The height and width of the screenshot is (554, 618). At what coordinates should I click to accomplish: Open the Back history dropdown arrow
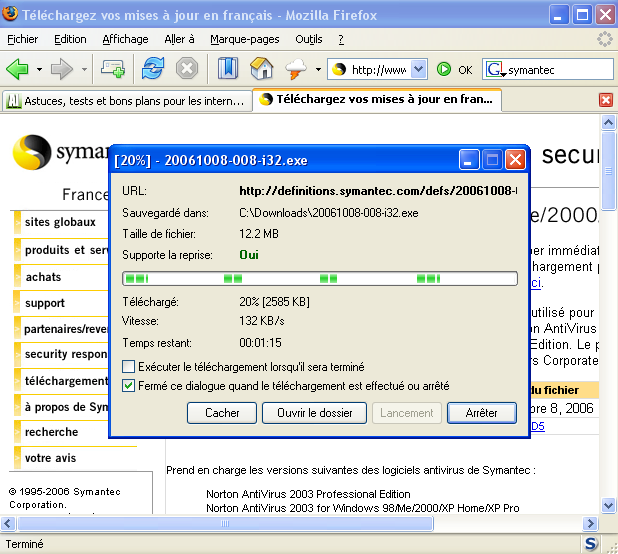(x=39, y=70)
